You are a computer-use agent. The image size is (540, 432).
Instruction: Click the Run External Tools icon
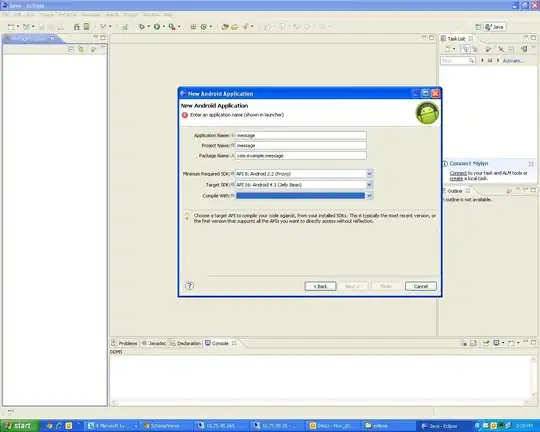pos(172,27)
